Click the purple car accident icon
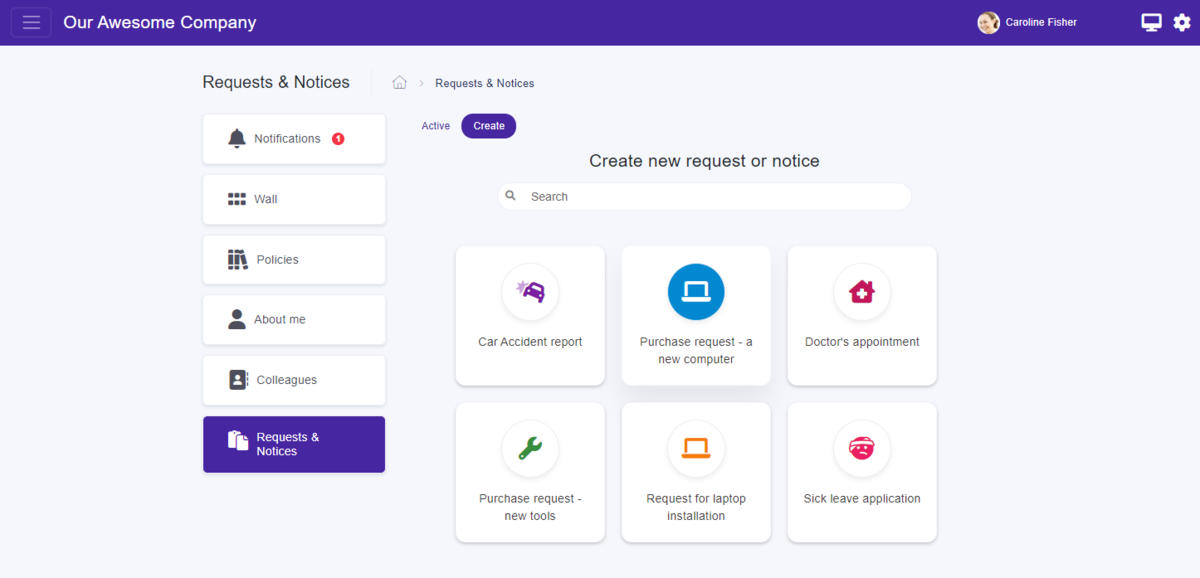The width and height of the screenshot is (1200, 578). point(530,292)
